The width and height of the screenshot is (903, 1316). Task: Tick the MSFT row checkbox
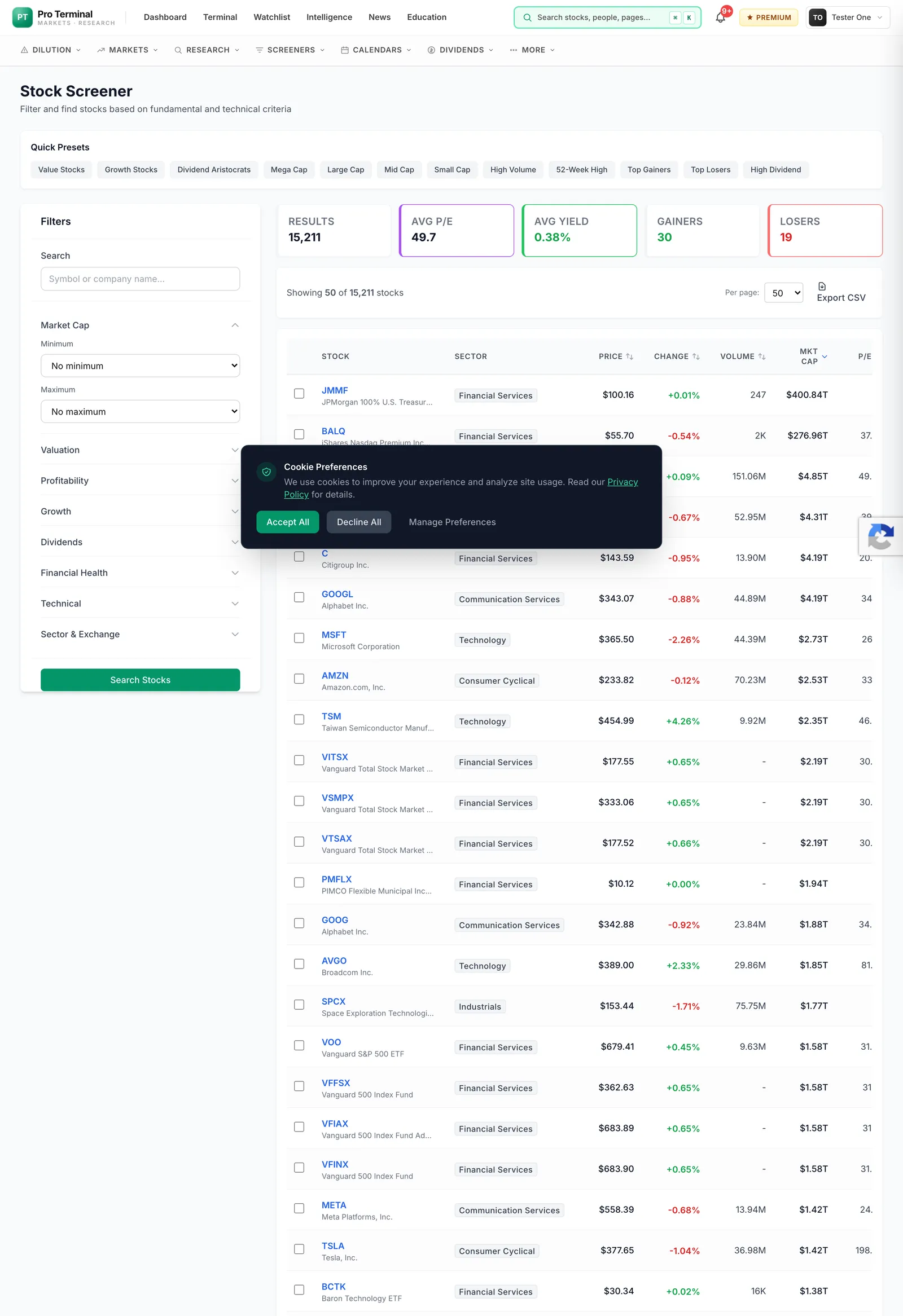coord(299,638)
